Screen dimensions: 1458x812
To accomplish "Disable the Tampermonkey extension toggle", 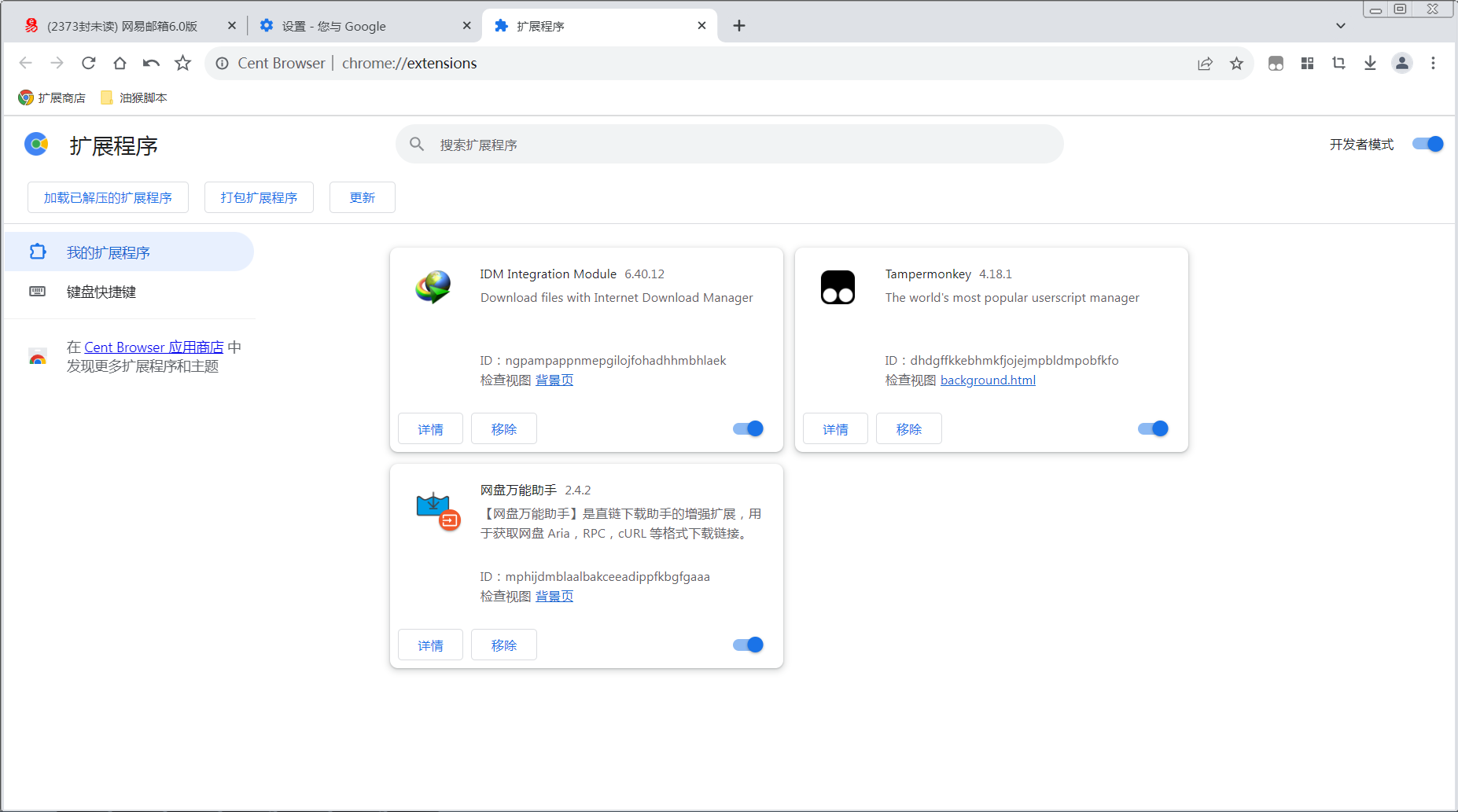I will (x=1153, y=428).
